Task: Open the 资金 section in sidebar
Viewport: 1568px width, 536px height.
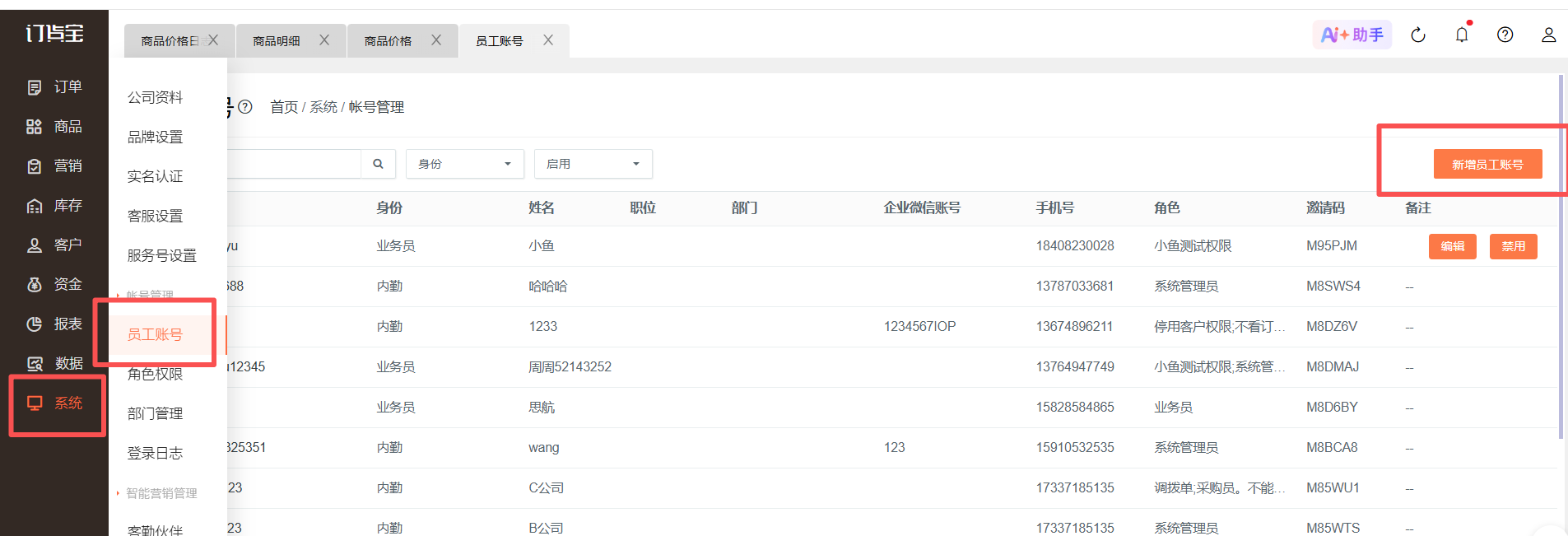Action: (54, 285)
